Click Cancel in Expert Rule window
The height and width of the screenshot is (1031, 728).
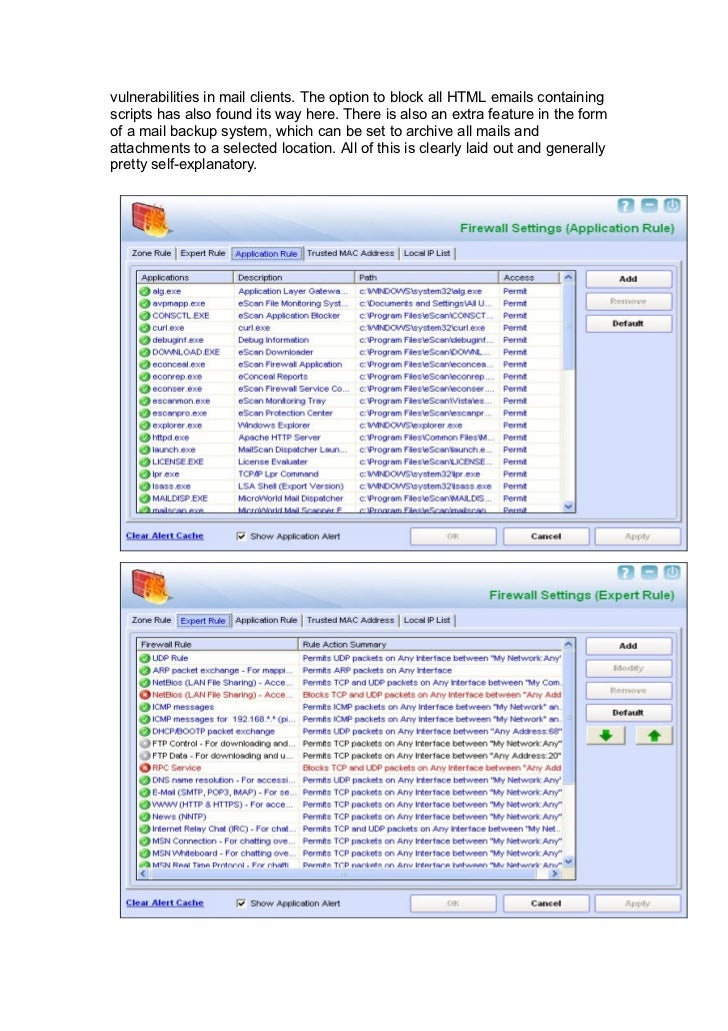coord(546,903)
